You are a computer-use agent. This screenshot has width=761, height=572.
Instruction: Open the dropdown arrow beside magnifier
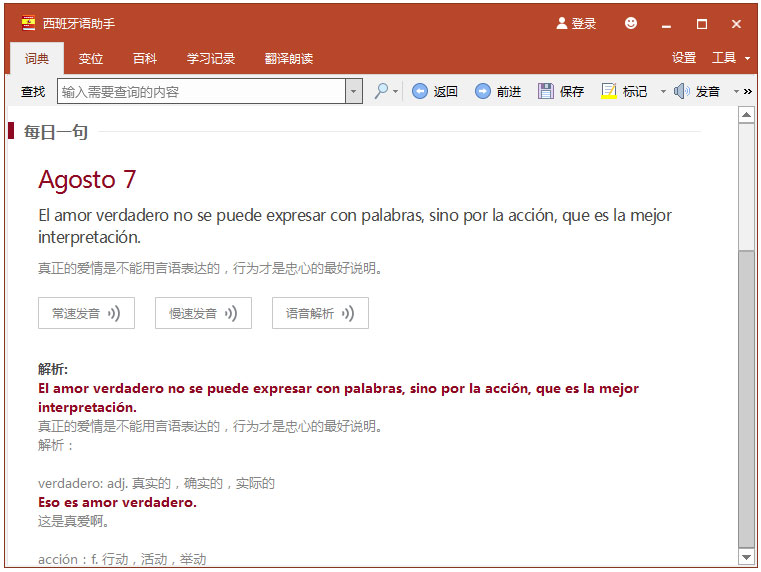(x=396, y=91)
